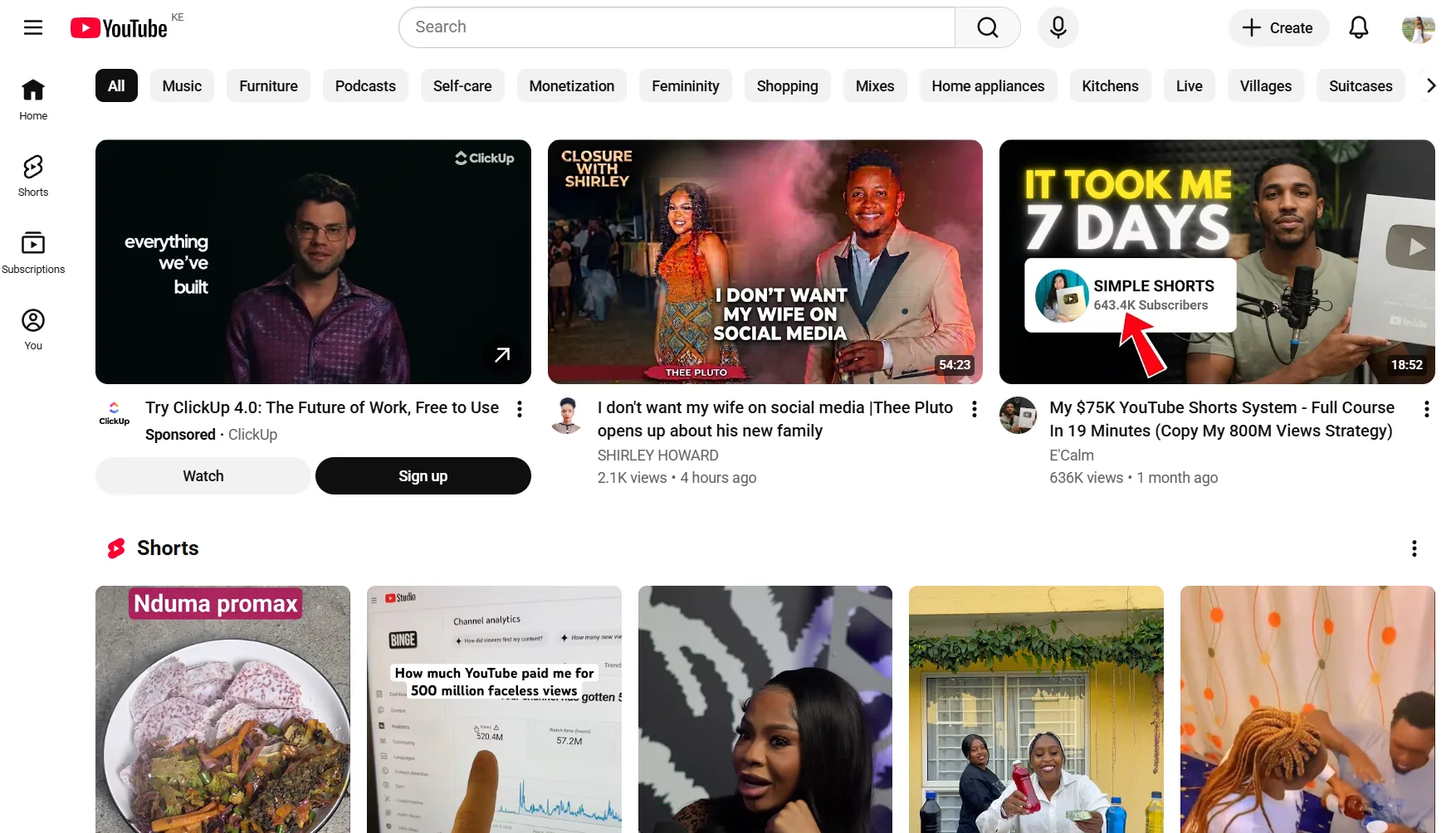Open E'Calm channel name link
The image size is (1456, 833).
(x=1072, y=455)
